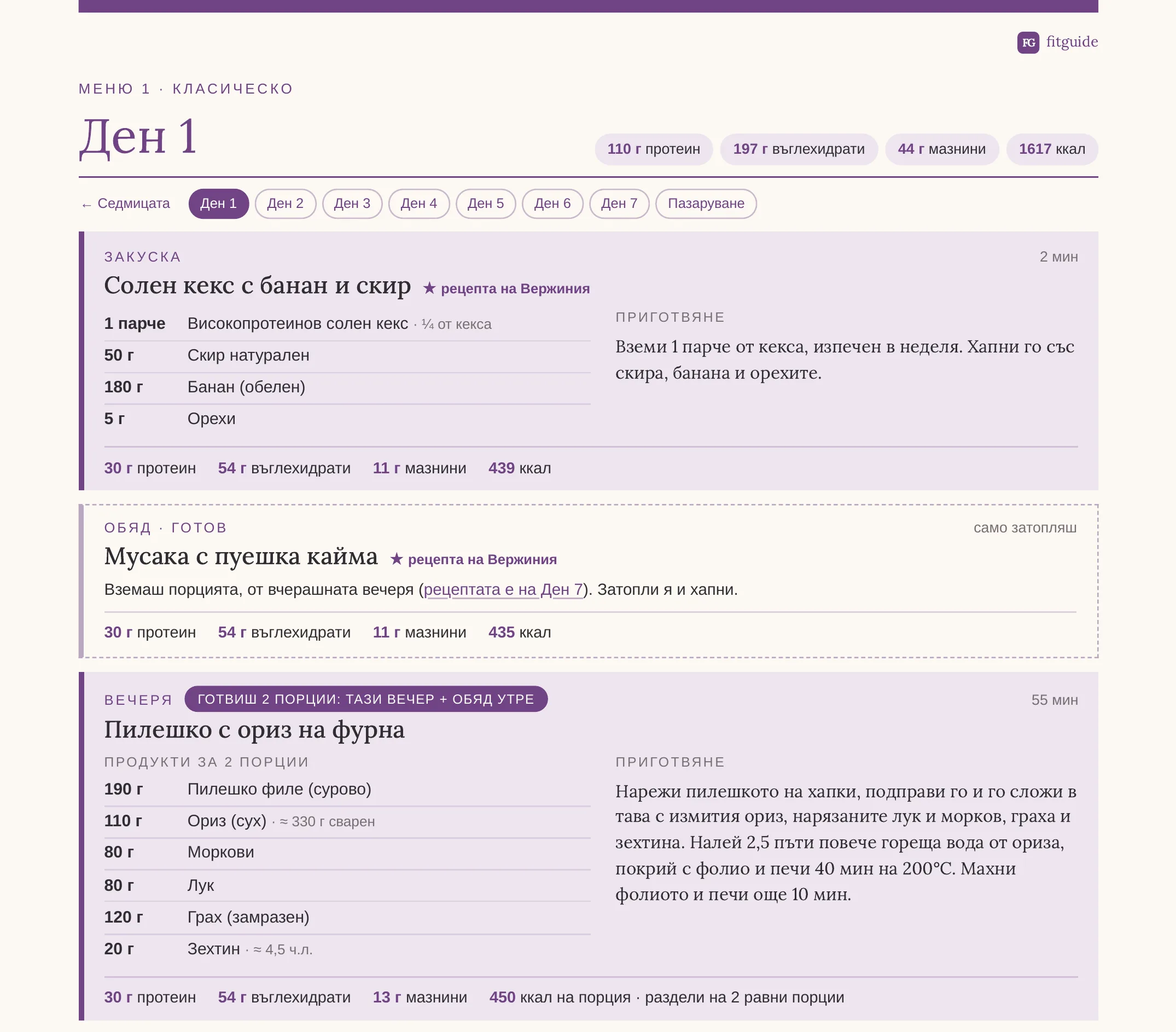Click the Ориз (сух) ingredient row
Image resolution: width=1176 pixels, height=1032 pixels.
tap(347, 821)
